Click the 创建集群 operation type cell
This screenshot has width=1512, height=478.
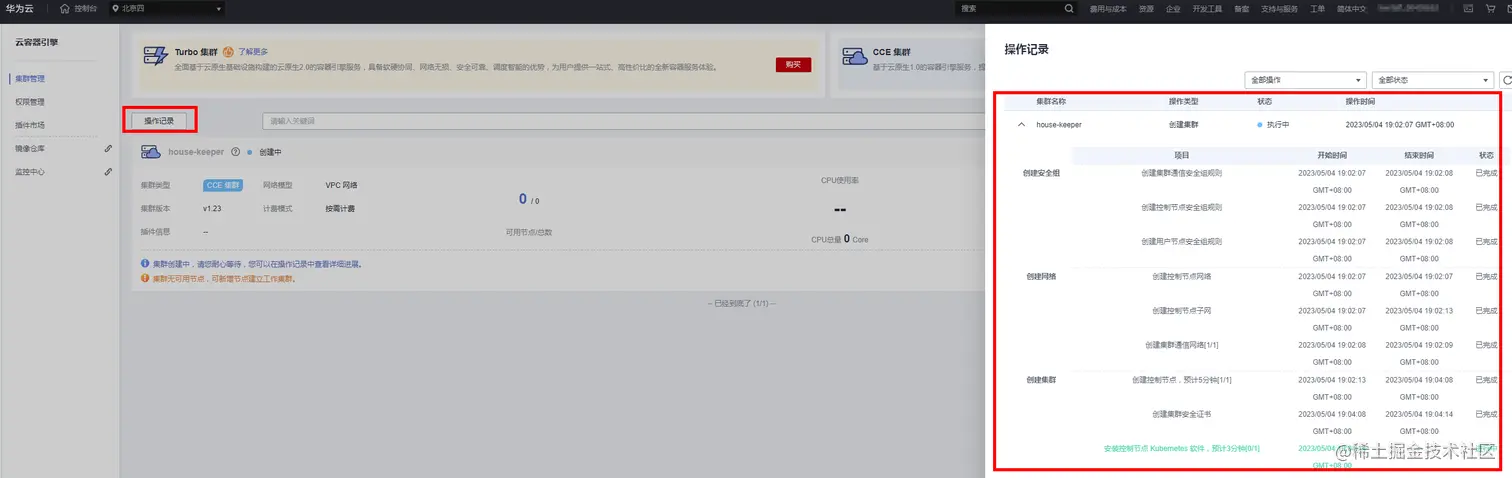tap(1183, 125)
